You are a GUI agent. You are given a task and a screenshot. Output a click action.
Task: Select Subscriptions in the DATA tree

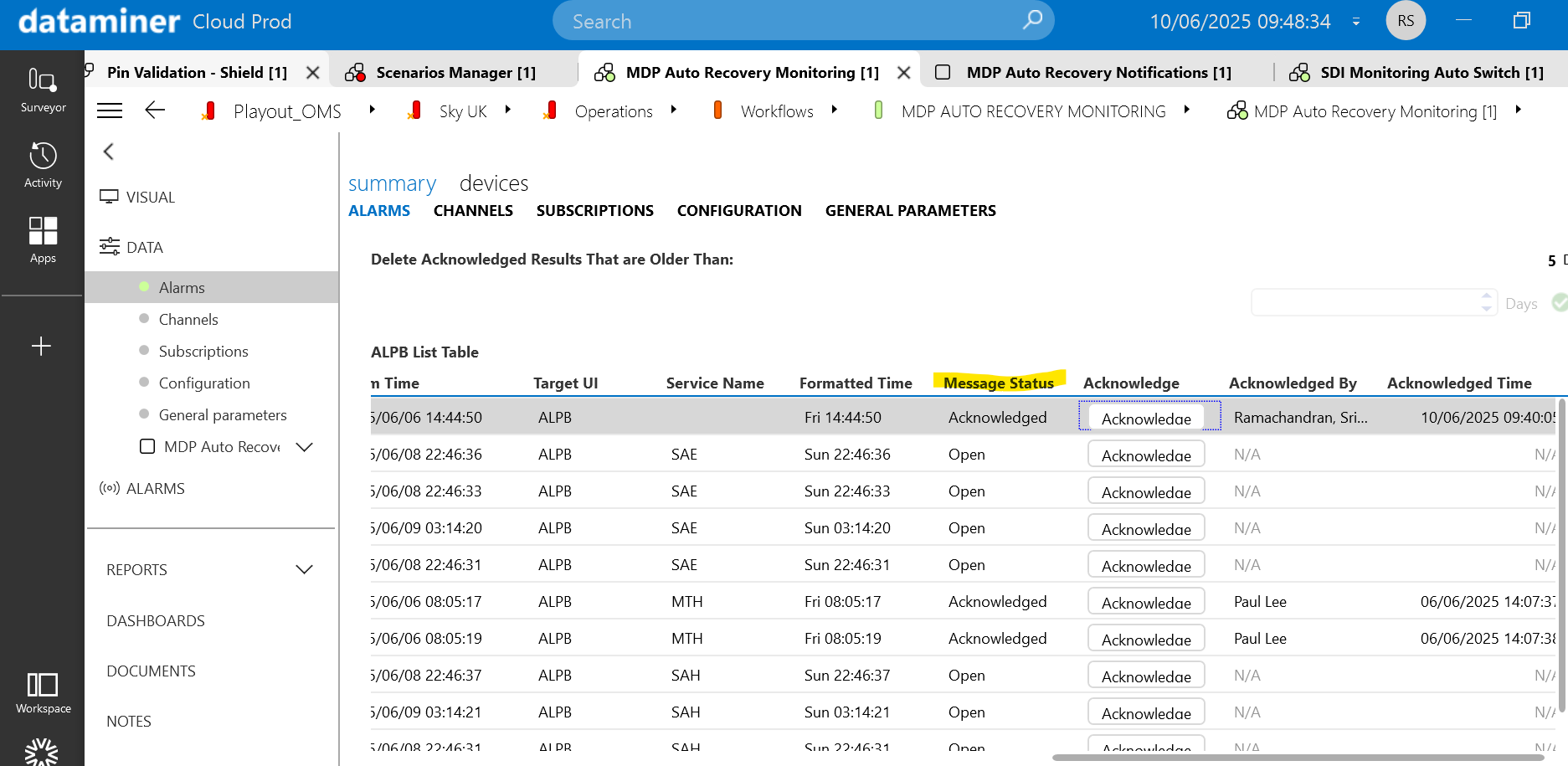click(x=203, y=352)
